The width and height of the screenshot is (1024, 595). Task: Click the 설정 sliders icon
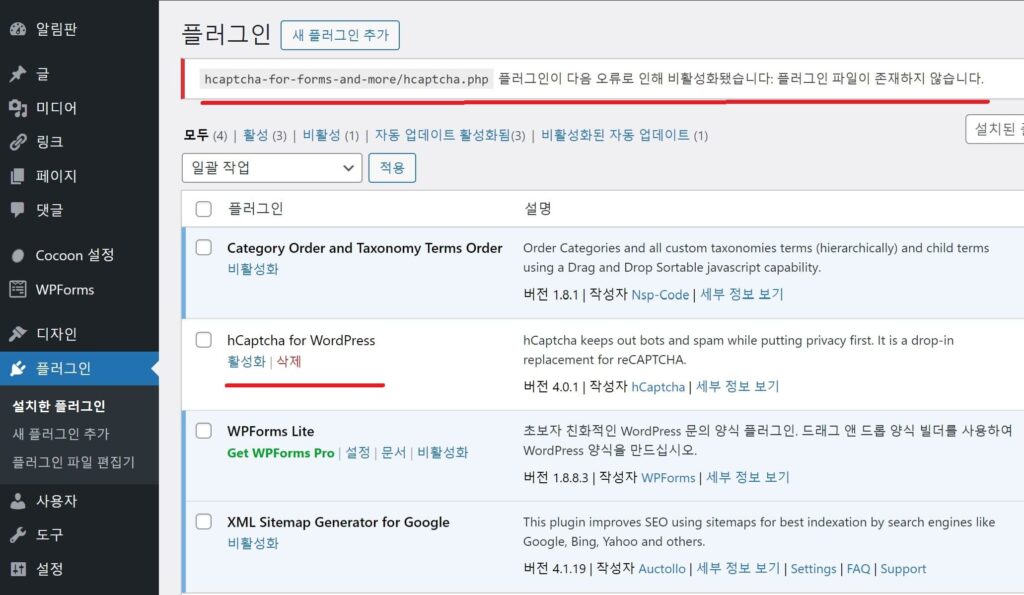click(18, 569)
